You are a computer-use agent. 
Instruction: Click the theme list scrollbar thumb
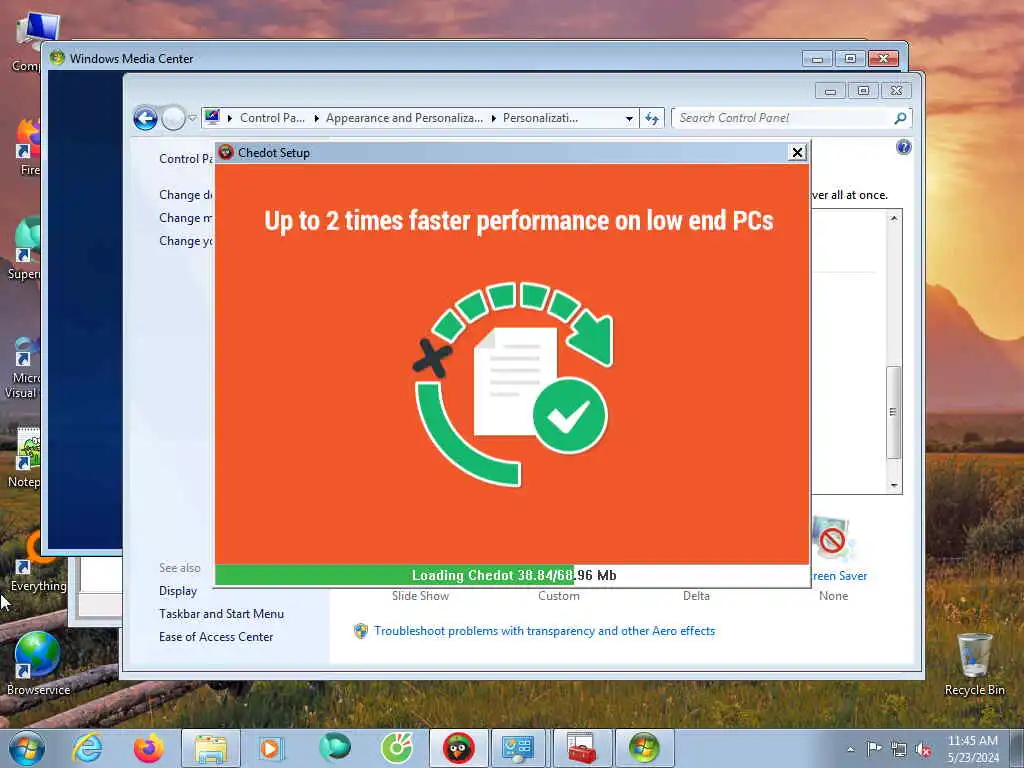tap(893, 412)
